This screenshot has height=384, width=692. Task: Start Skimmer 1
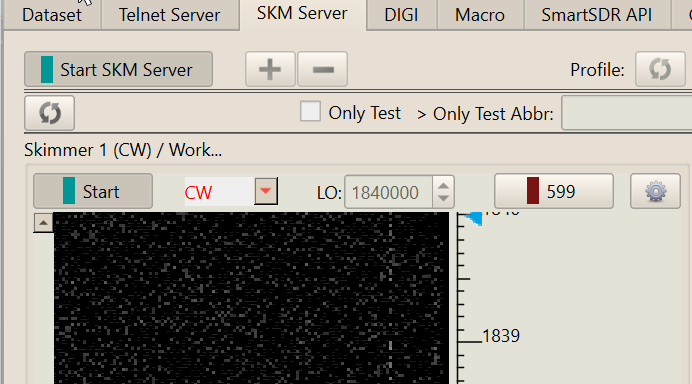coord(93,191)
